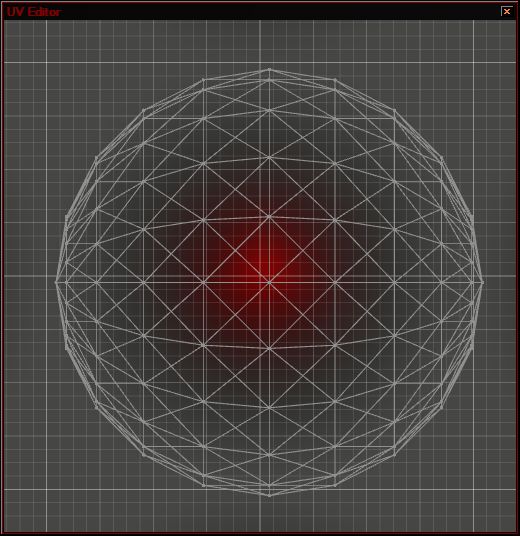Select the topmost pole vertex of the mesh
This screenshot has height=536, width=520.
(x=269, y=70)
